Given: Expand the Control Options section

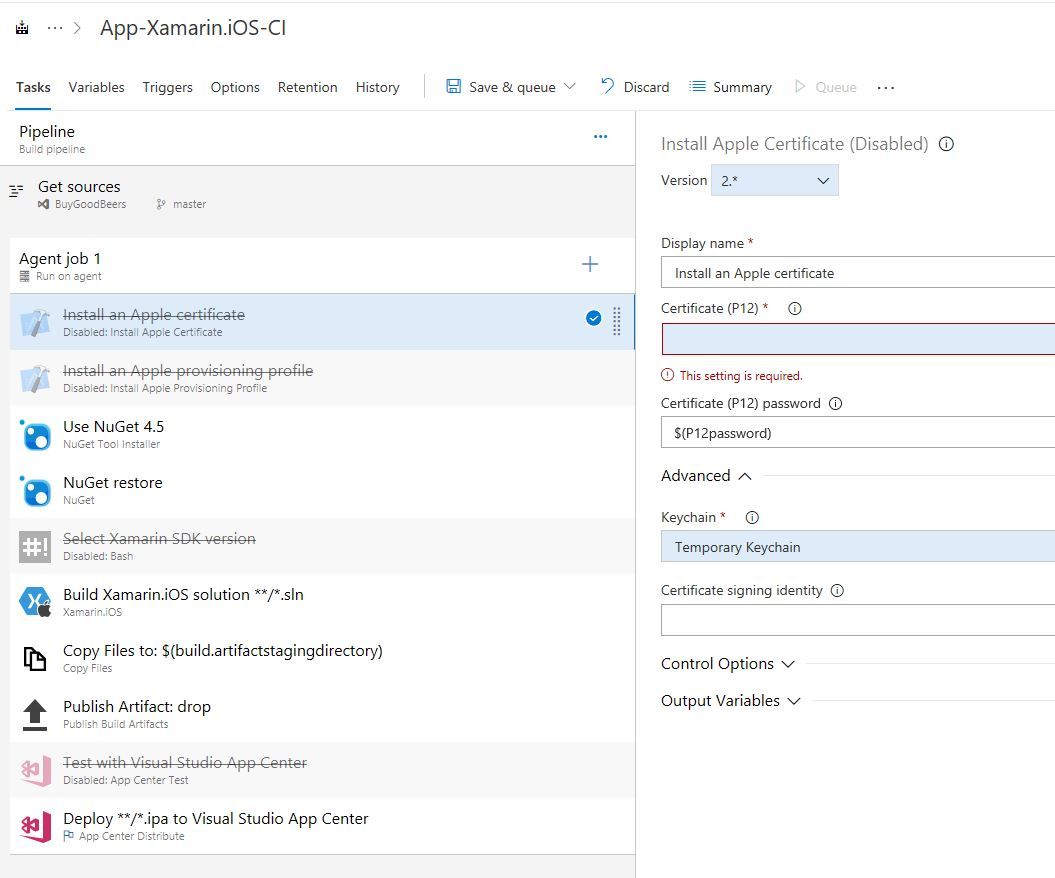Looking at the screenshot, I should point(727,664).
